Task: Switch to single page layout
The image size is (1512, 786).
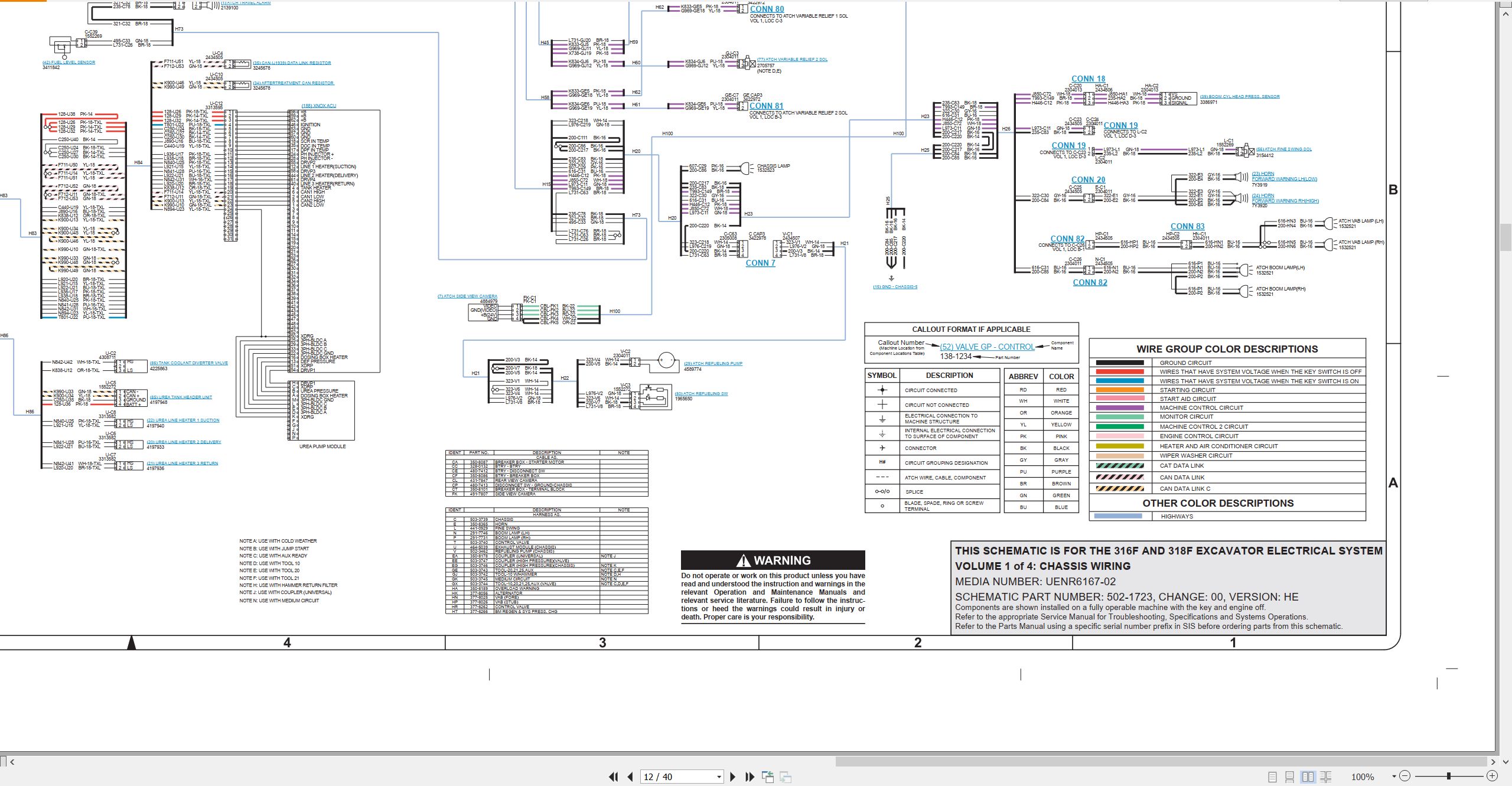Action: click(x=1273, y=777)
